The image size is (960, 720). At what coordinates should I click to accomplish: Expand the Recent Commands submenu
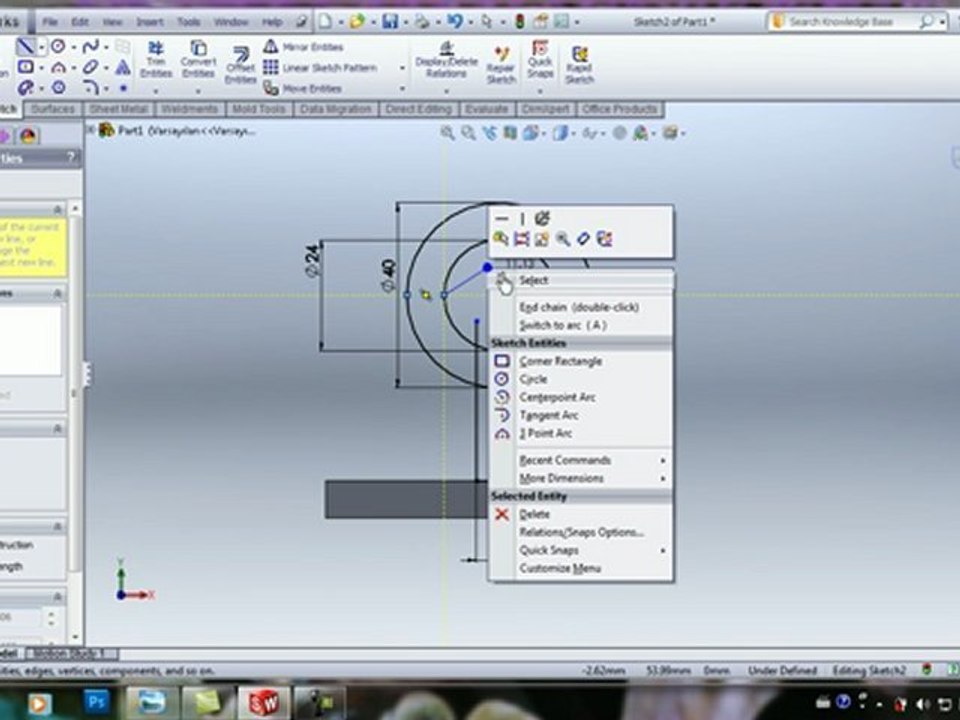pyautogui.click(x=582, y=460)
